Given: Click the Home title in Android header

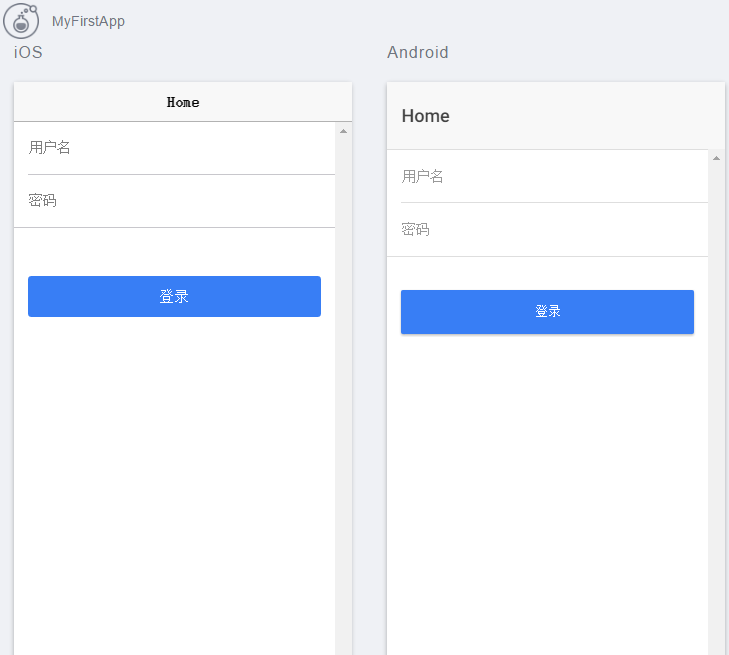Looking at the screenshot, I should coord(425,116).
